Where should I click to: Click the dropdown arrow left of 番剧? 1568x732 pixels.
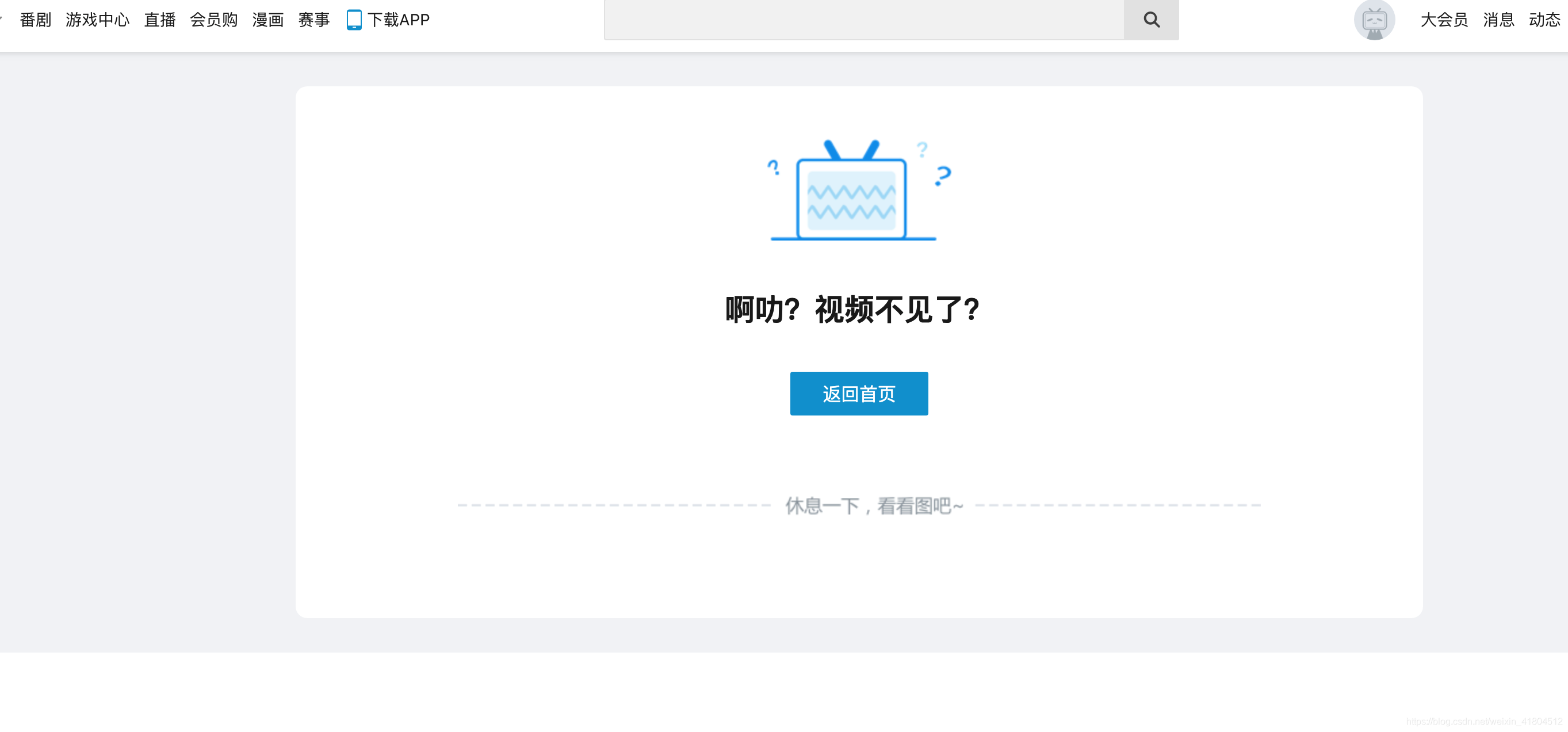(2, 18)
